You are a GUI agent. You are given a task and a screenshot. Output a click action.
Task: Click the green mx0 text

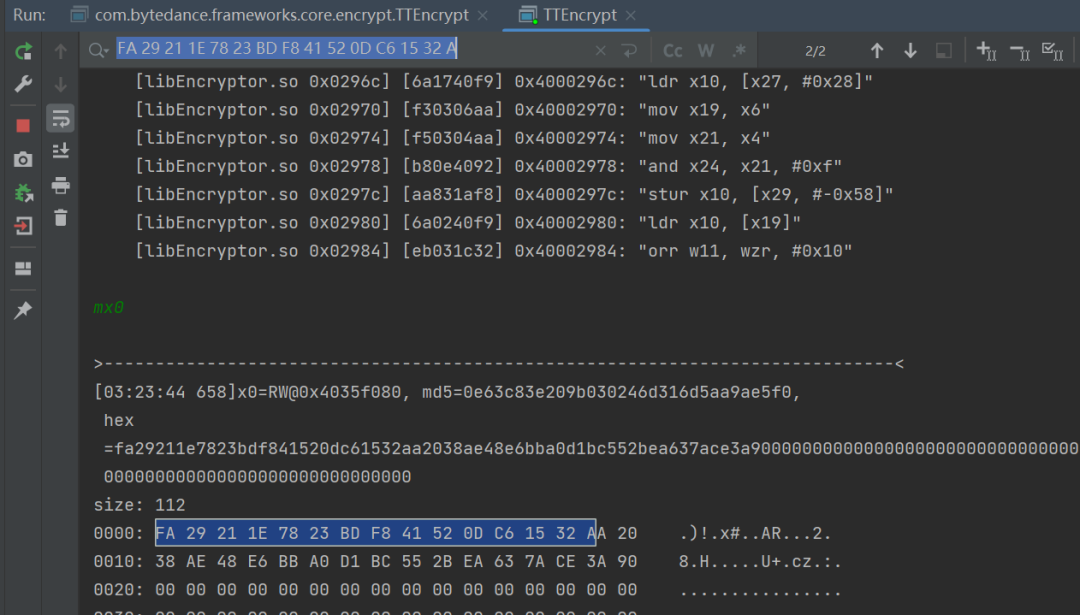pyautogui.click(x=108, y=307)
